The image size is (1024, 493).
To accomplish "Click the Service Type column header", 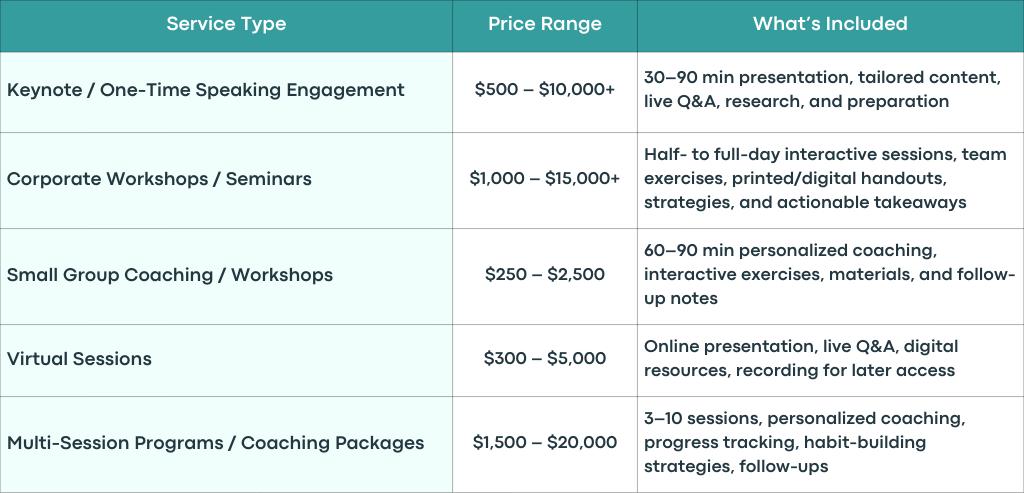I will click(x=226, y=24).
